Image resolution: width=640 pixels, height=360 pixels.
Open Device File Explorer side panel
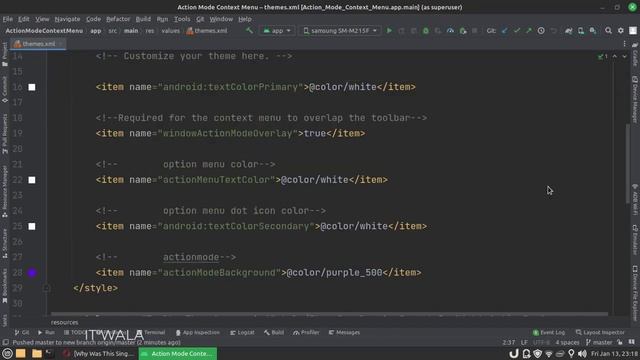635,293
